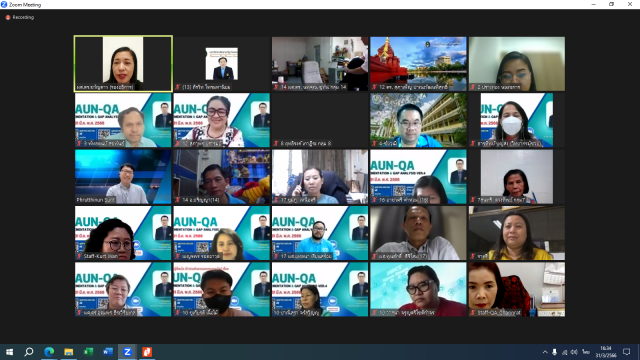Viewport: 640px width, 360px height.
Task: Switch input language indicator in tray
Action: click(x=586, y=352)
